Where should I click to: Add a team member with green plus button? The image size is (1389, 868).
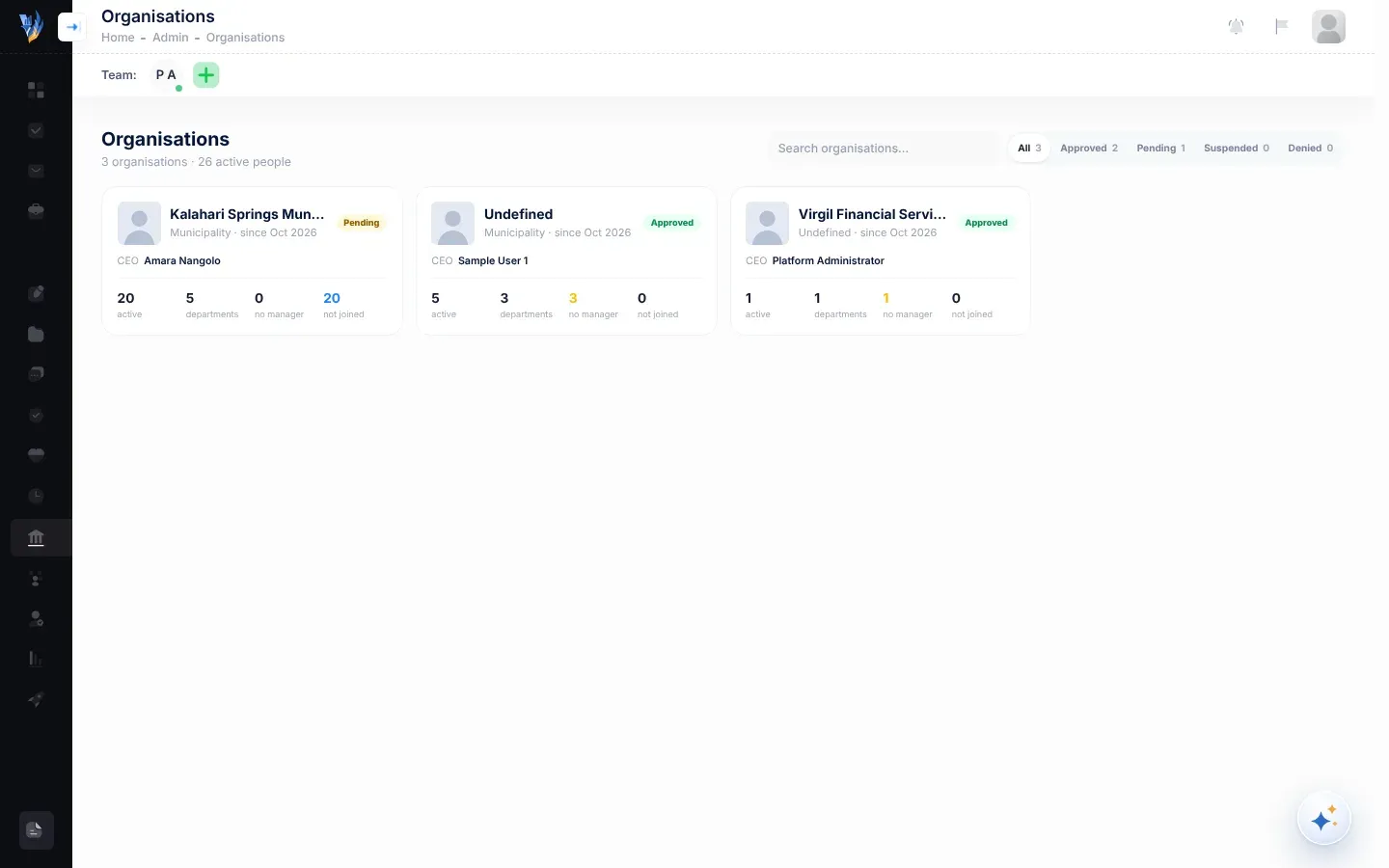tap(206, 75)
